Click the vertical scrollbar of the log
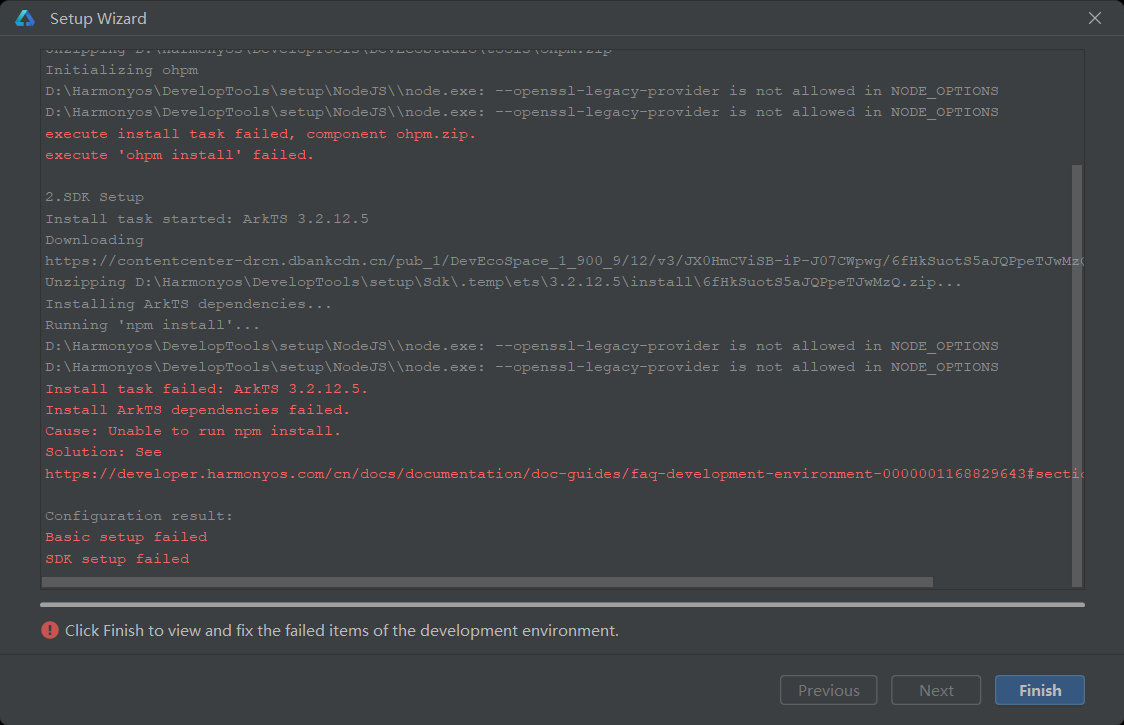This screenshot has height=725, width=1124. 1077,375
